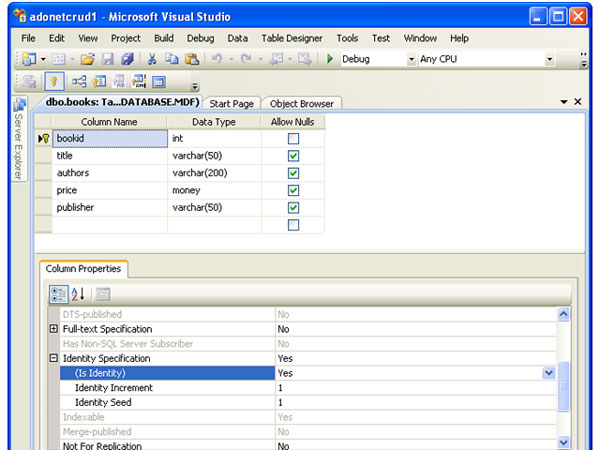
Task: Click the Column Properties scrollbar thumb
Action: 564,386
